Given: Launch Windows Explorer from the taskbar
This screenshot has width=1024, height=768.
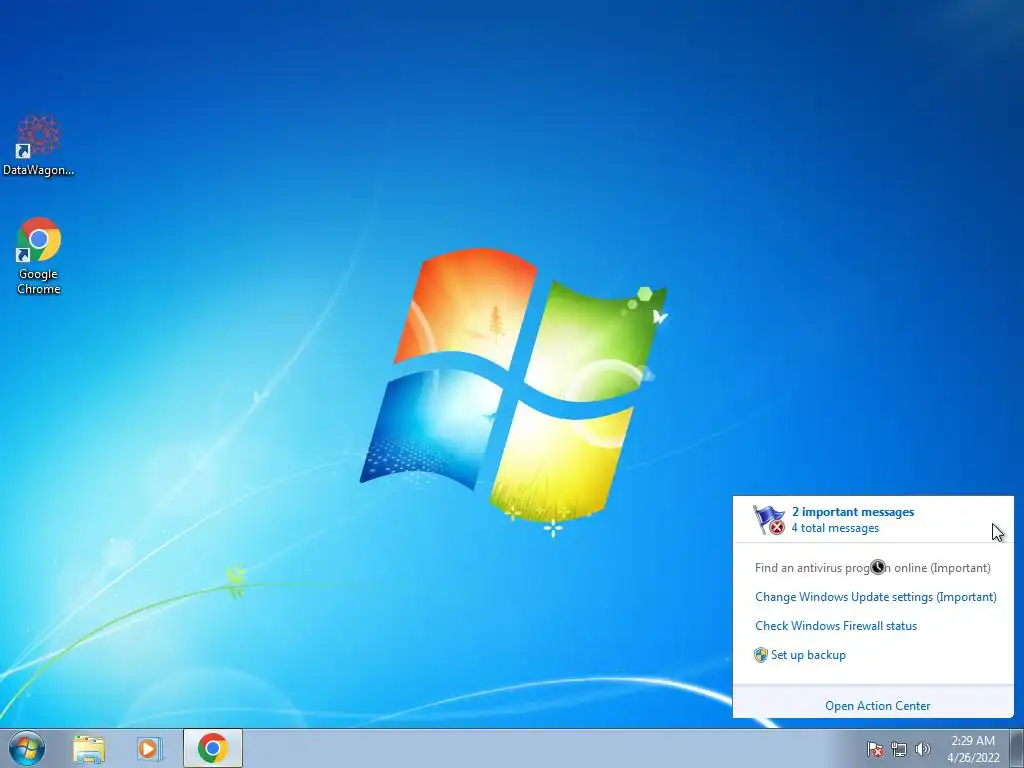Looking at the screenshot, I should pos(89,749).
